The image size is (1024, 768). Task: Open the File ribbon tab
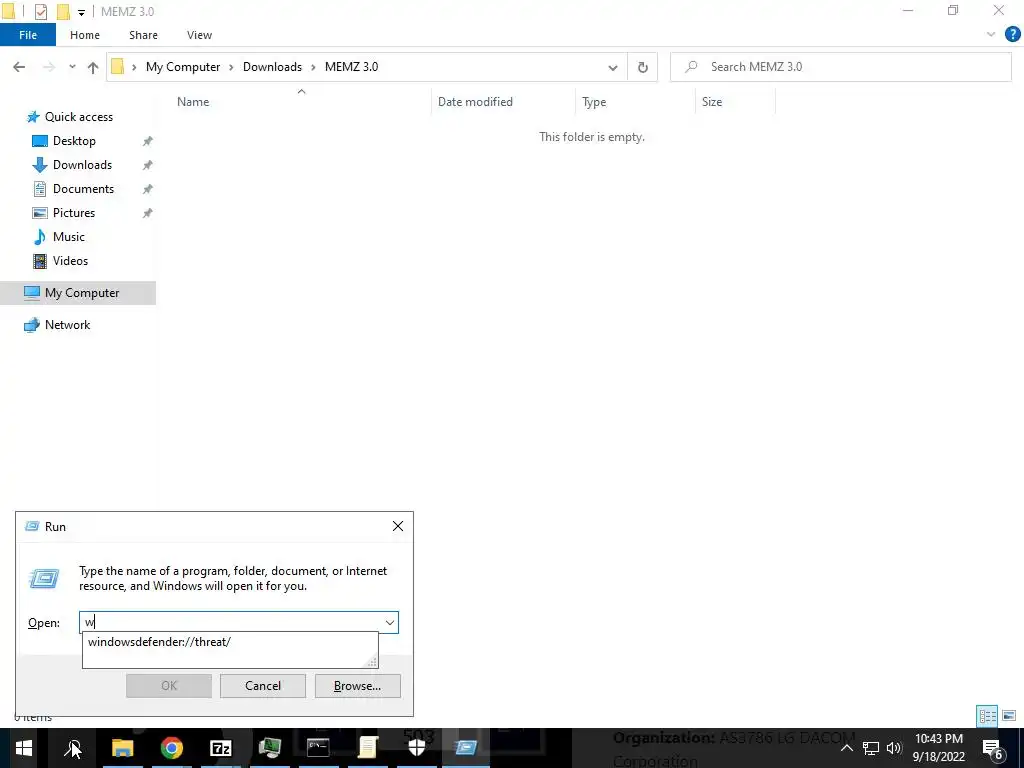click(28, 35)
